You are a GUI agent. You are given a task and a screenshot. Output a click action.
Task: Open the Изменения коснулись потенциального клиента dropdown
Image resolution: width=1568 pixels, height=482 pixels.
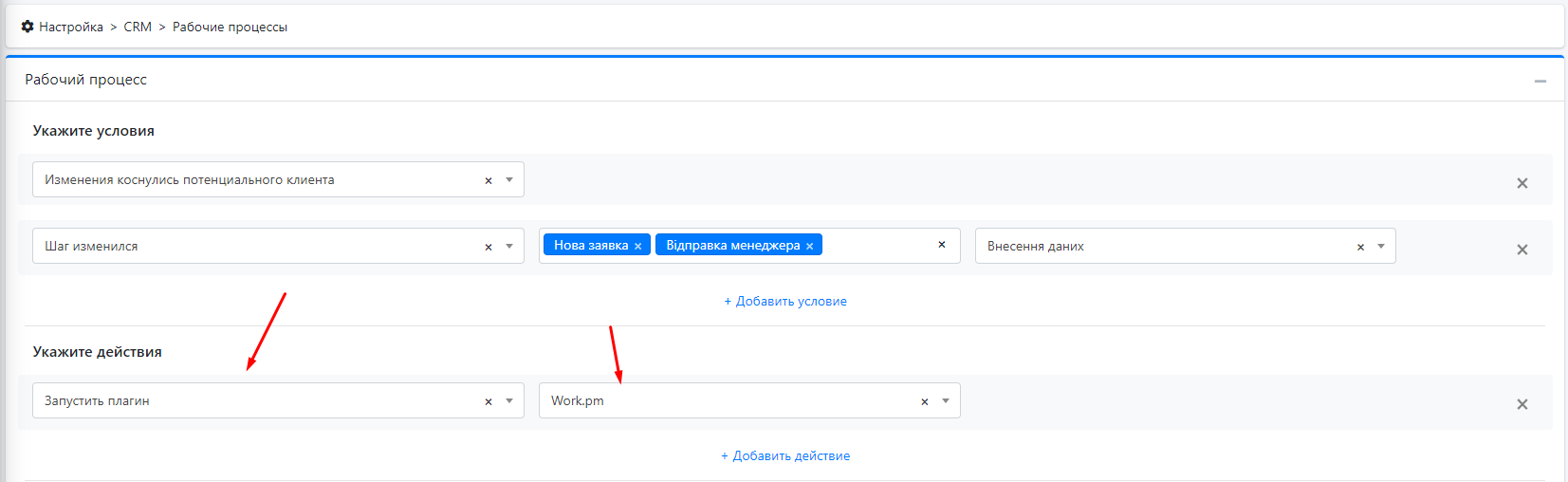pos(509,179)
